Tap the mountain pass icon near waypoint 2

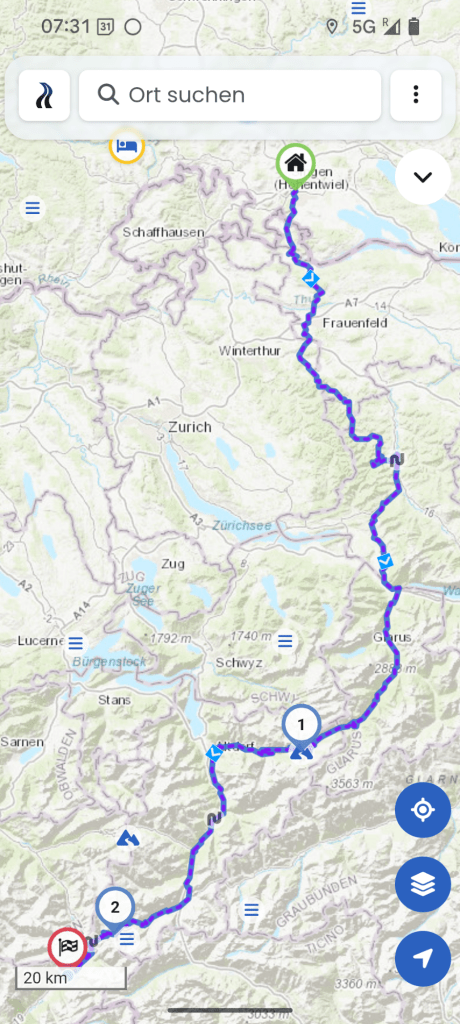[127, 839]
